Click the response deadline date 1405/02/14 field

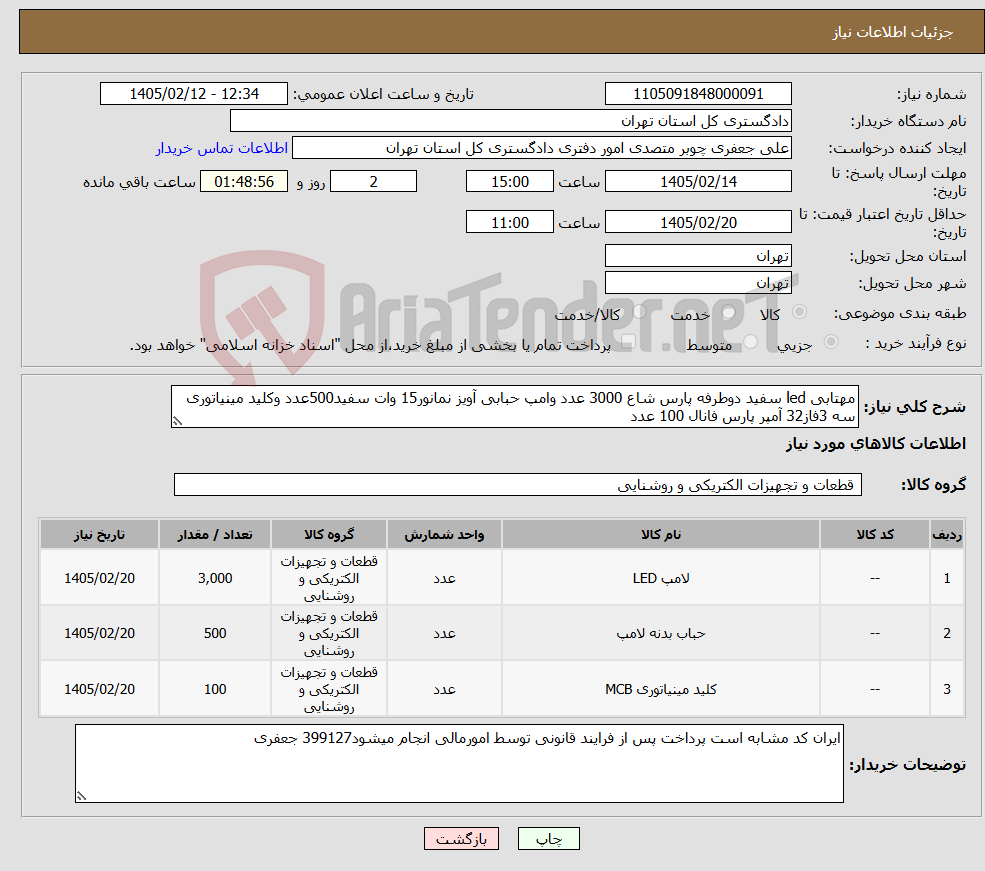point(698,181)
